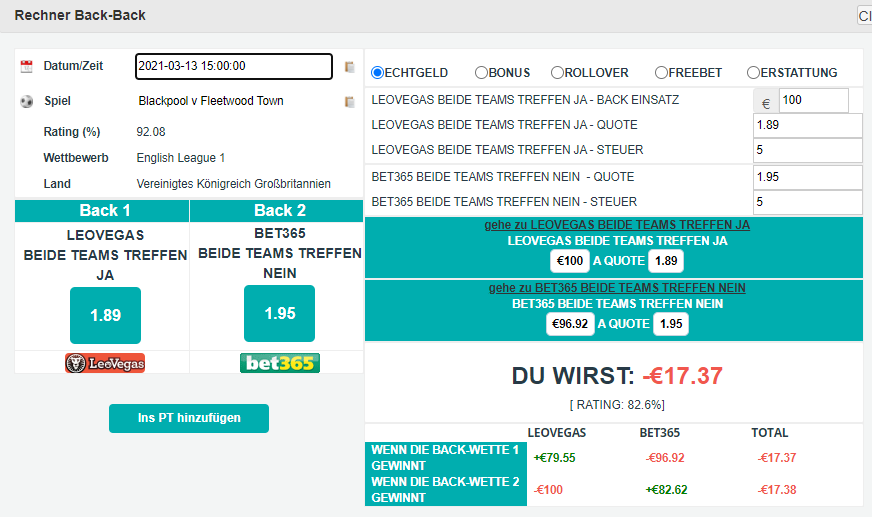Click the Back 1 column header
The width and height of the screenshot is (872, 517).
tap(102, 211)
